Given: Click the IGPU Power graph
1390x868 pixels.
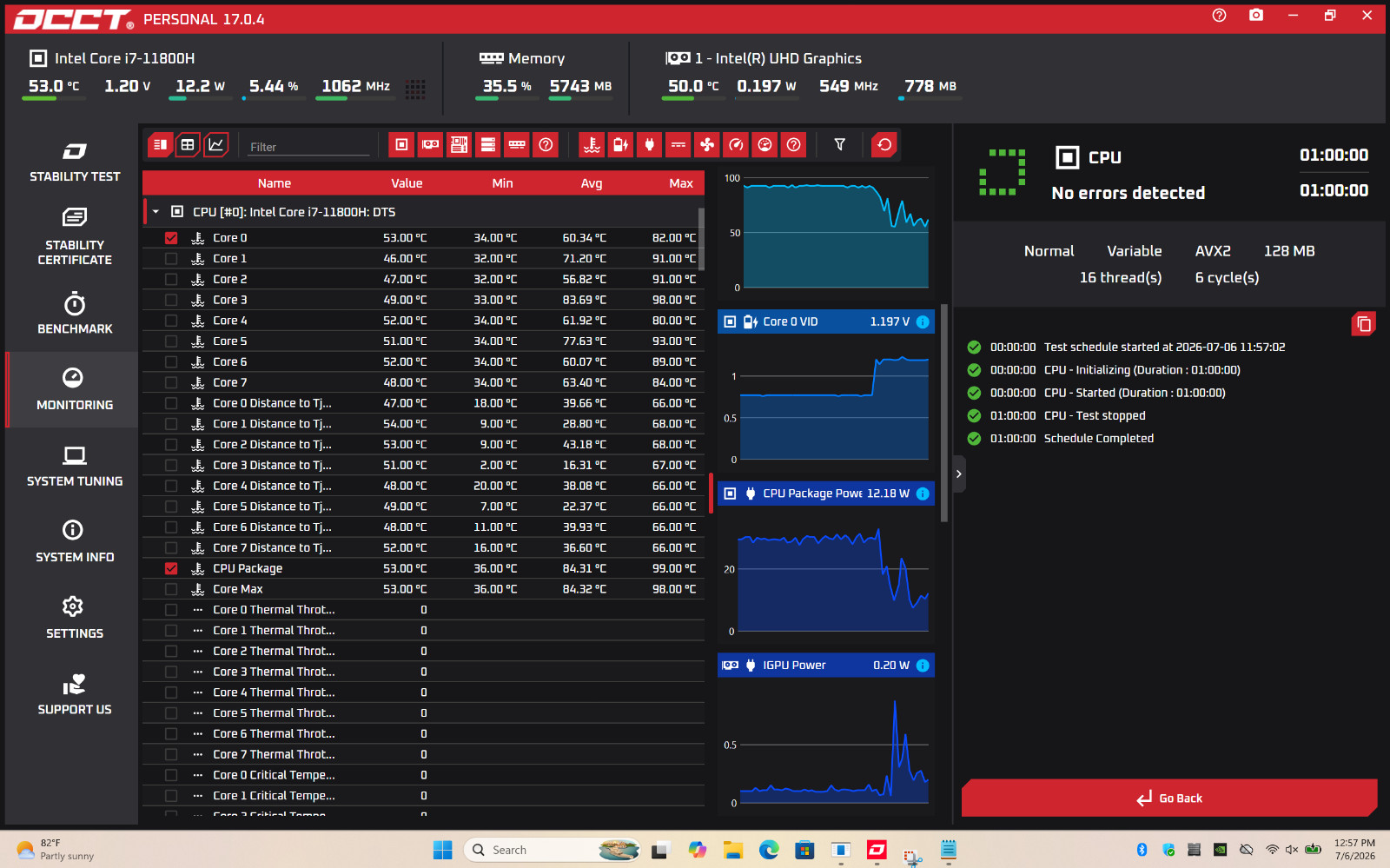Looking at the screenshot, I should point(826,745).
